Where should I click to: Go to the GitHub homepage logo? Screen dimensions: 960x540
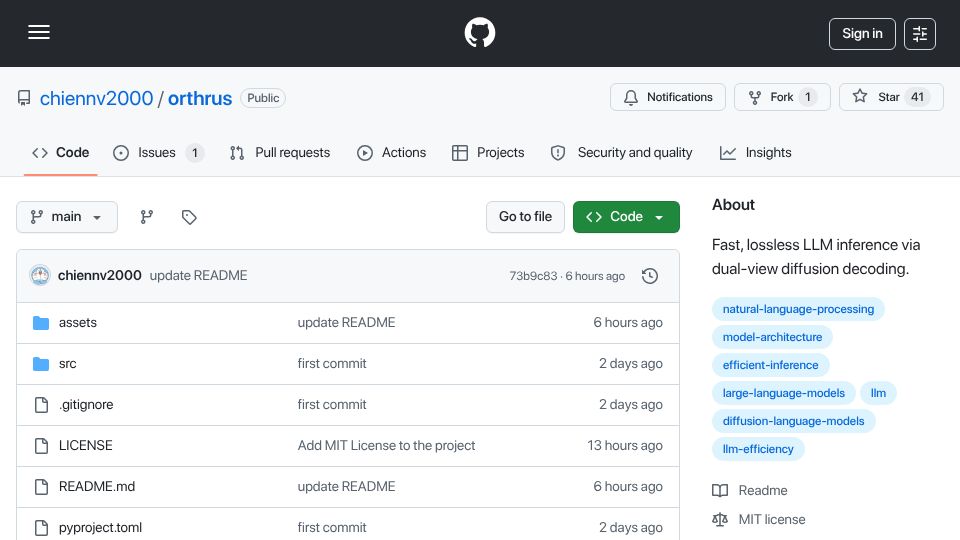(479, 32)
